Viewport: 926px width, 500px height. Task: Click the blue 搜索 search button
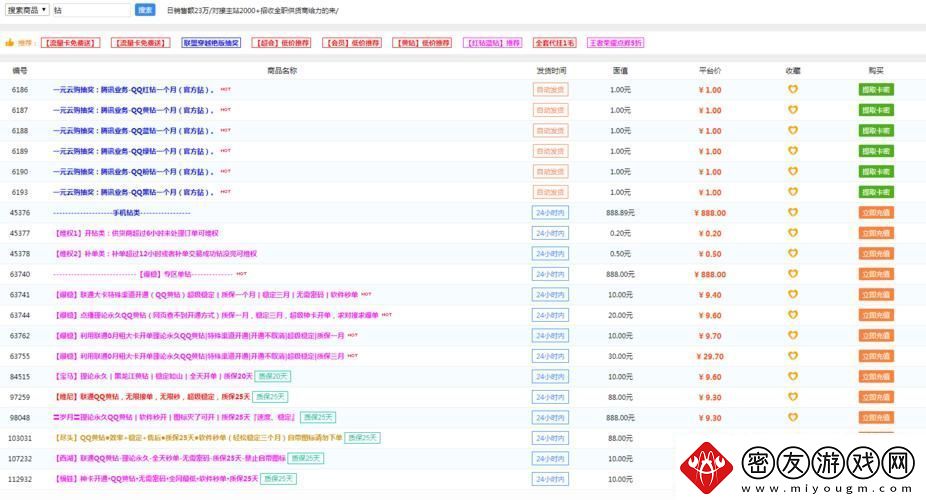click(x=145, y=10)
